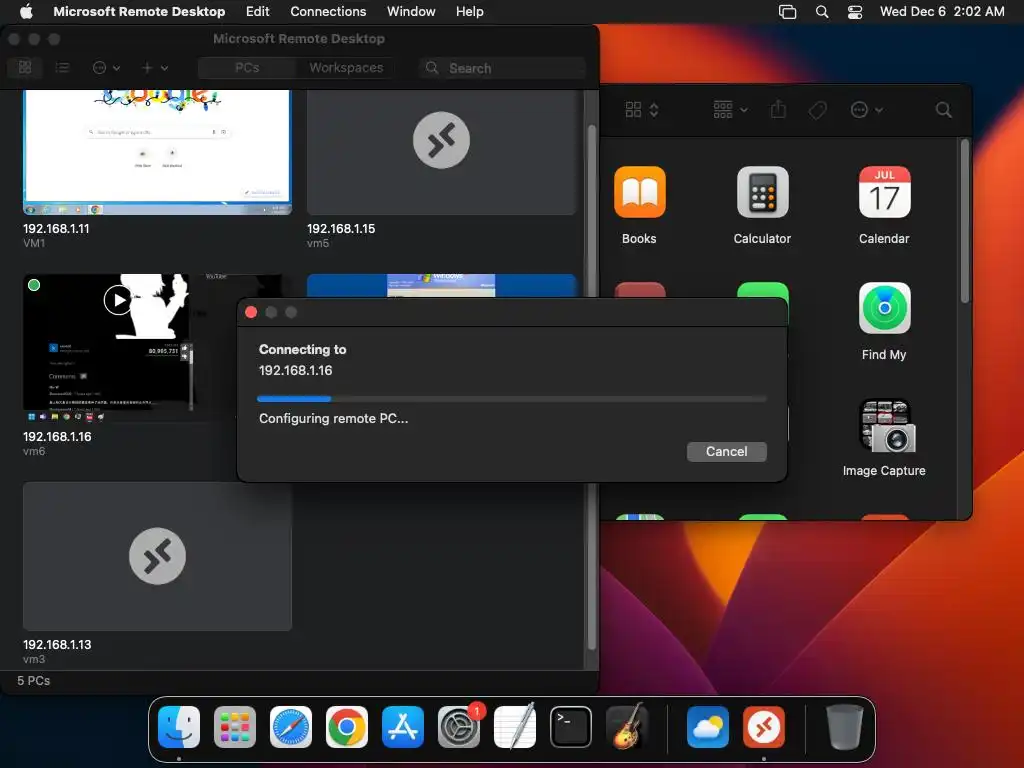
Task: Open Terminal from the Dock
Action: click(571, 727)
